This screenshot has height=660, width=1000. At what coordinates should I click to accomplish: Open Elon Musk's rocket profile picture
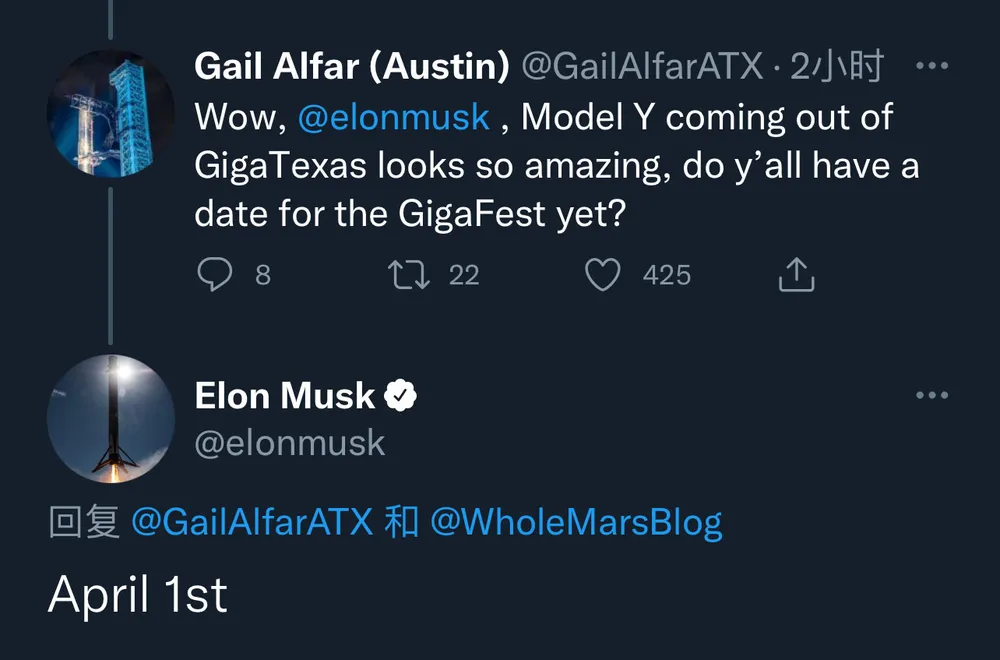click(111, 418)
